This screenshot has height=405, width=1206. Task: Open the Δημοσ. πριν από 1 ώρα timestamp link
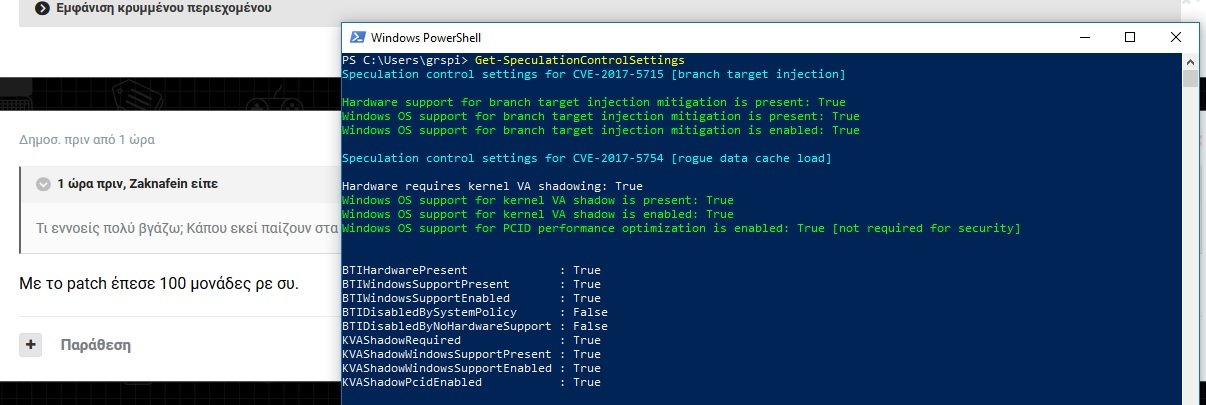(87, 140)
